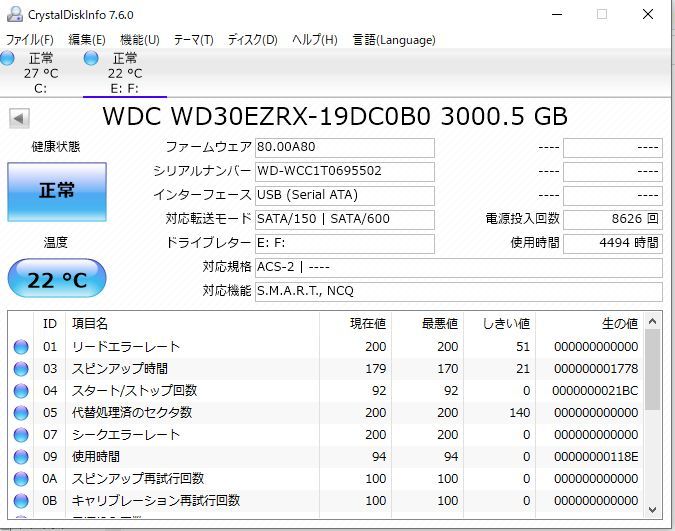The image size is (675, 531).
Task: Click the power-on count value 8626 回
Action: (613, 220)
